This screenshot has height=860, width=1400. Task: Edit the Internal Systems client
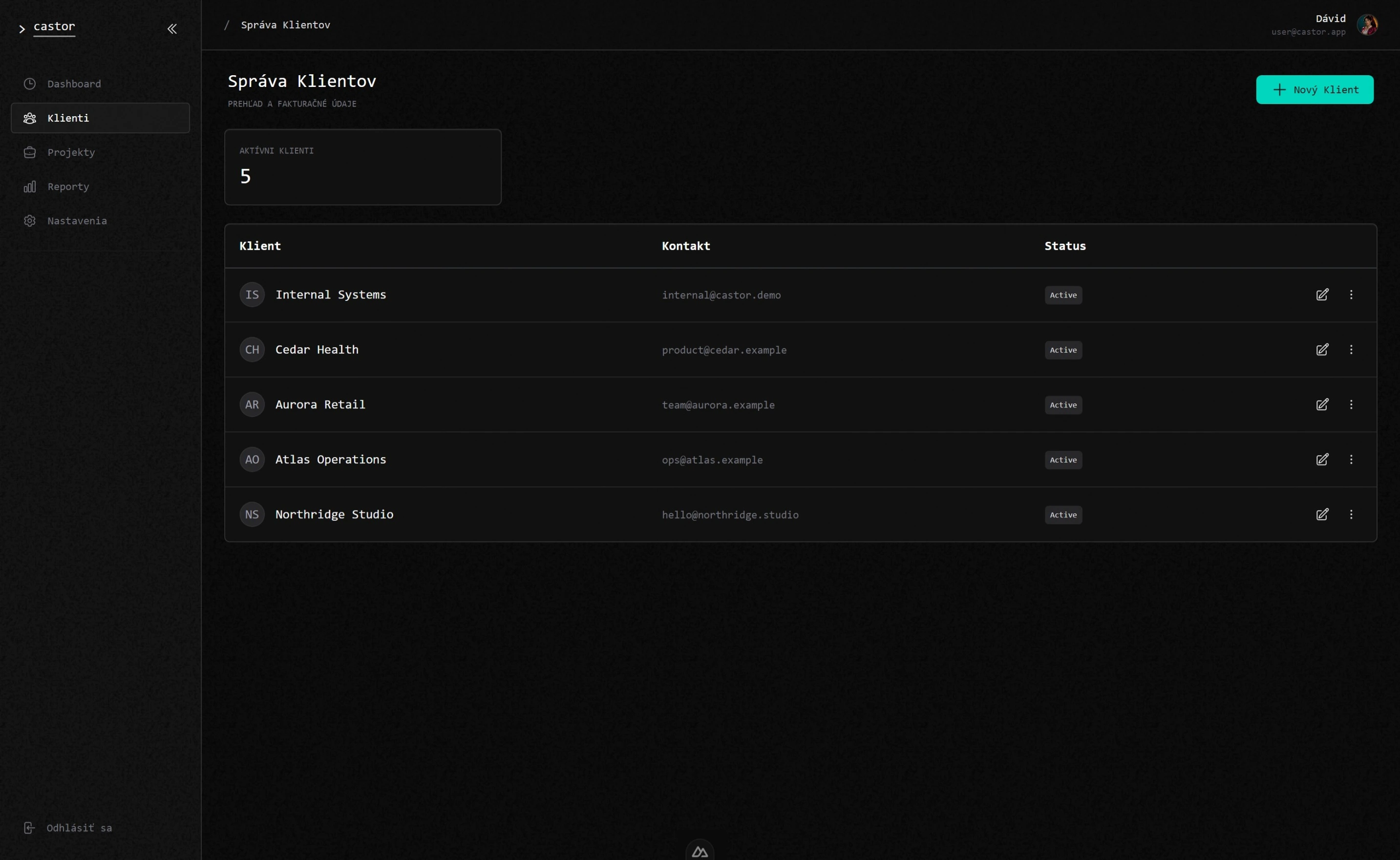click(x=1322, y=294)
